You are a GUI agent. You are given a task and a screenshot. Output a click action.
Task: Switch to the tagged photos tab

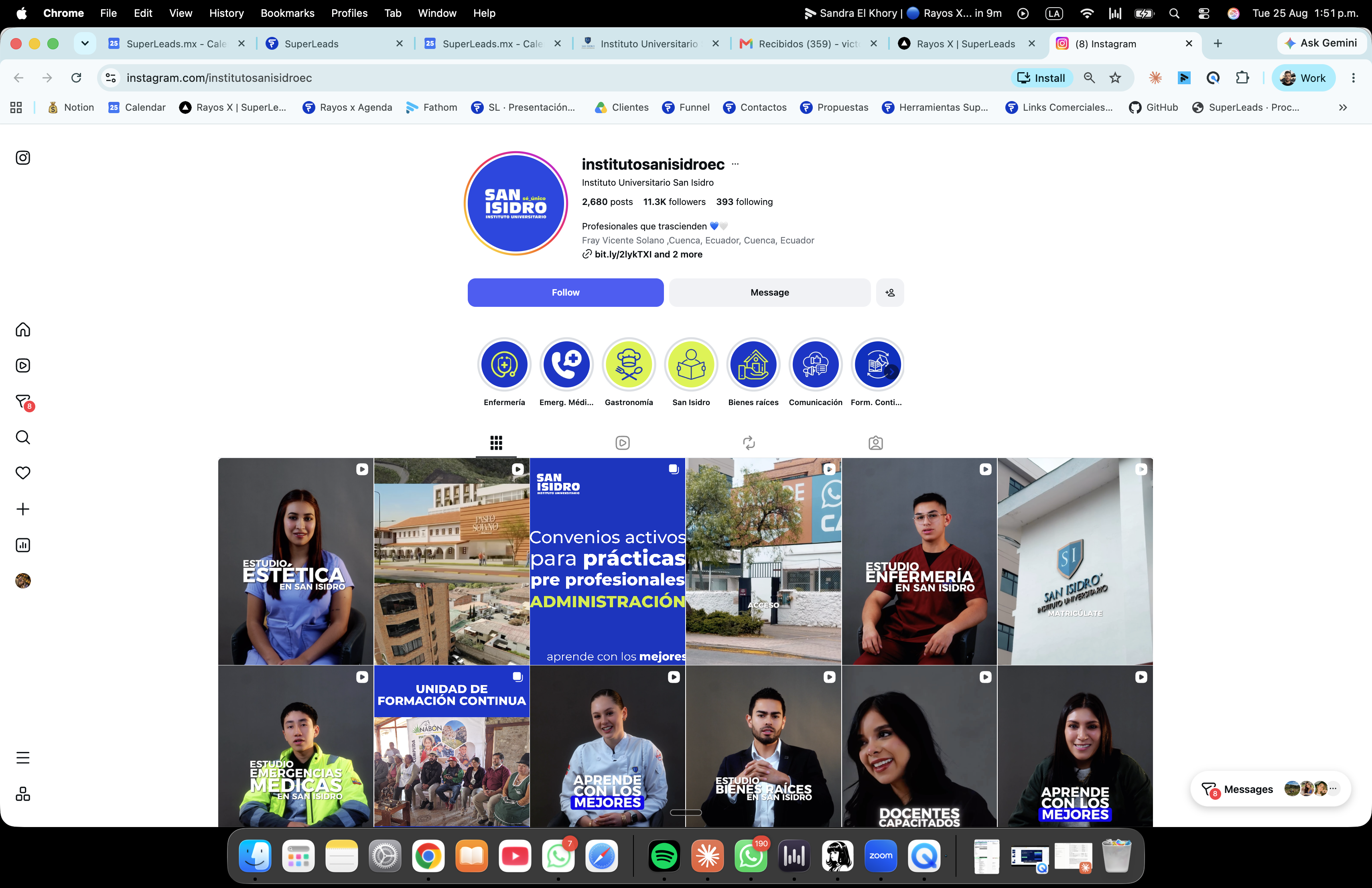(876, 442)
